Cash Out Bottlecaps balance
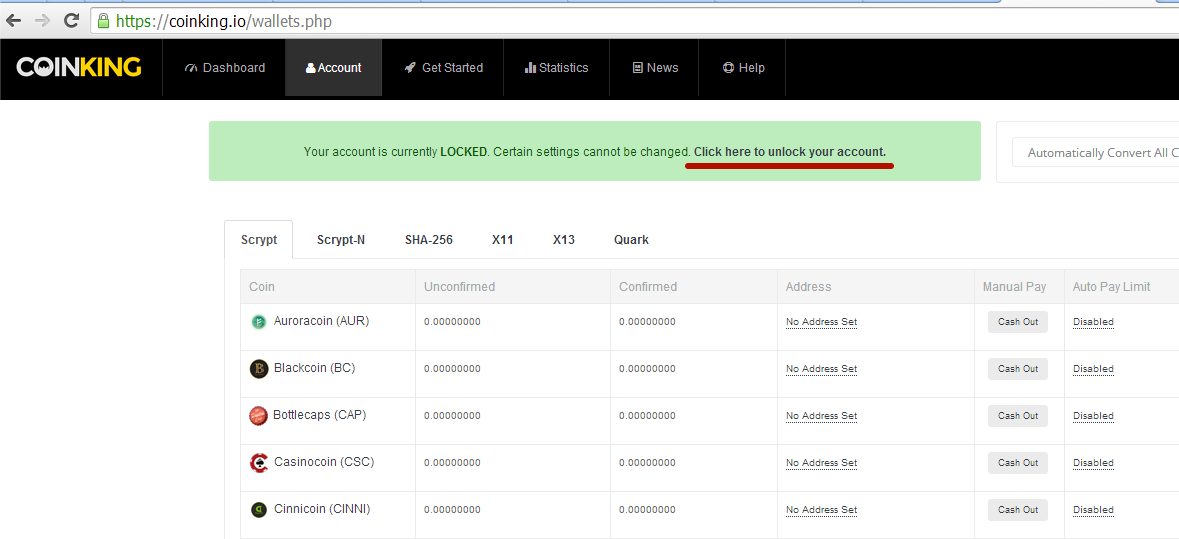 click(1017, 416)
